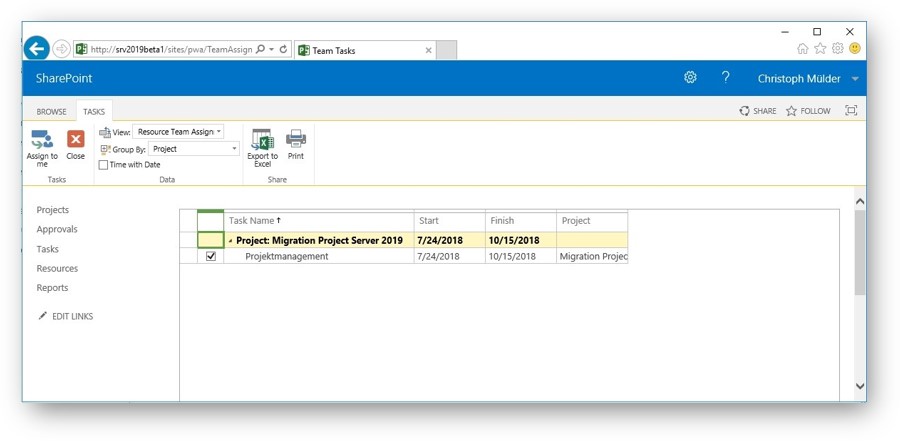The height and width of the screenshot is (441, 900).
Task: Open the browser tools gear icon
Action: pos(837,49)
